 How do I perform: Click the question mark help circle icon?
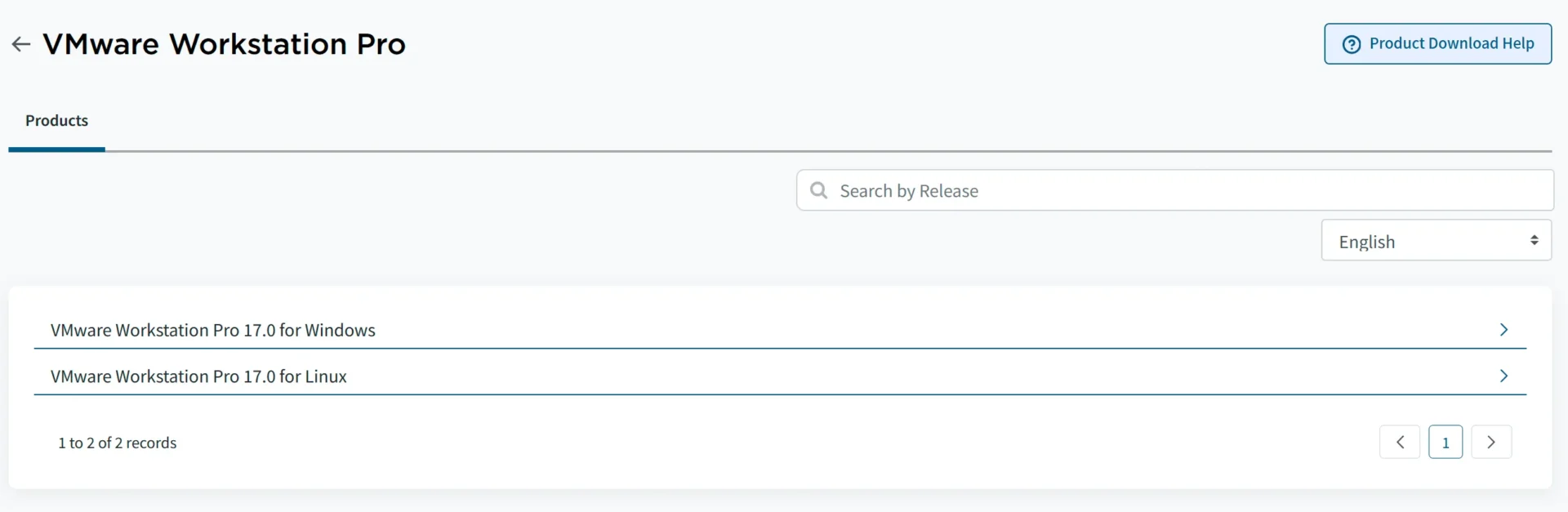coord(1352,44)
